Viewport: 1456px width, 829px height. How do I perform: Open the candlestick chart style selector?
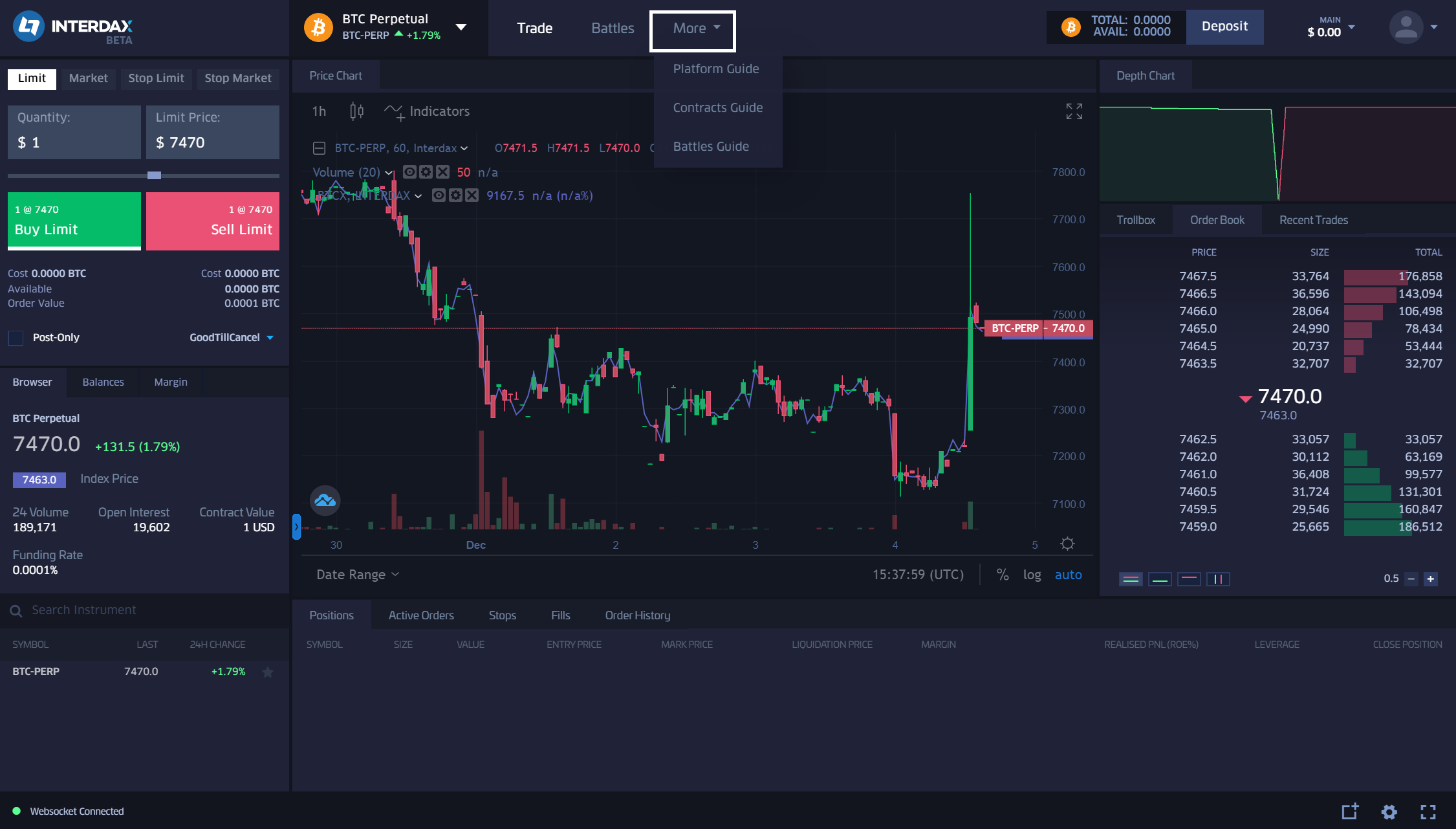[356, 111]
